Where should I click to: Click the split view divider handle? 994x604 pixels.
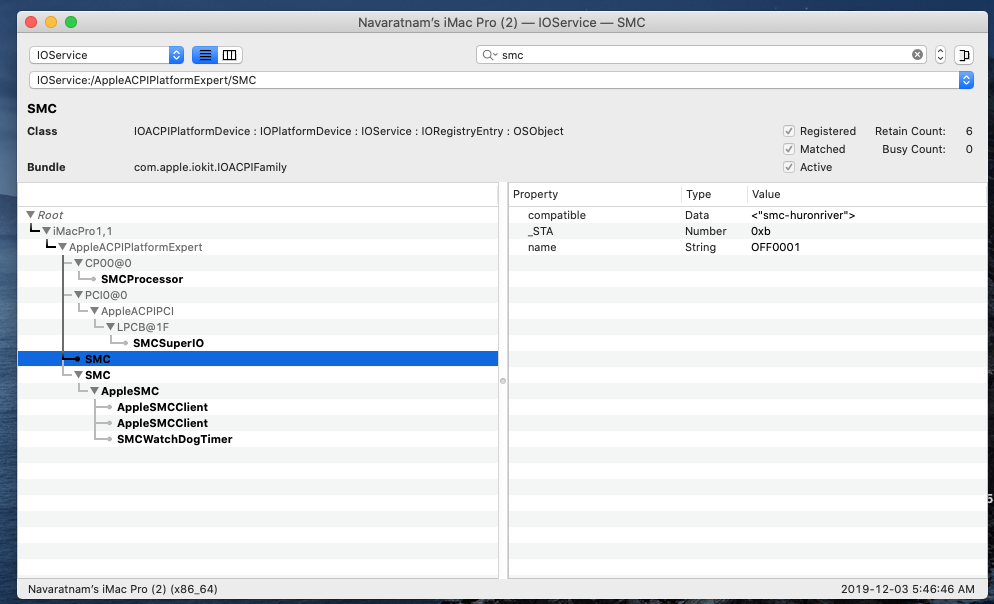(x=503, y=381)
